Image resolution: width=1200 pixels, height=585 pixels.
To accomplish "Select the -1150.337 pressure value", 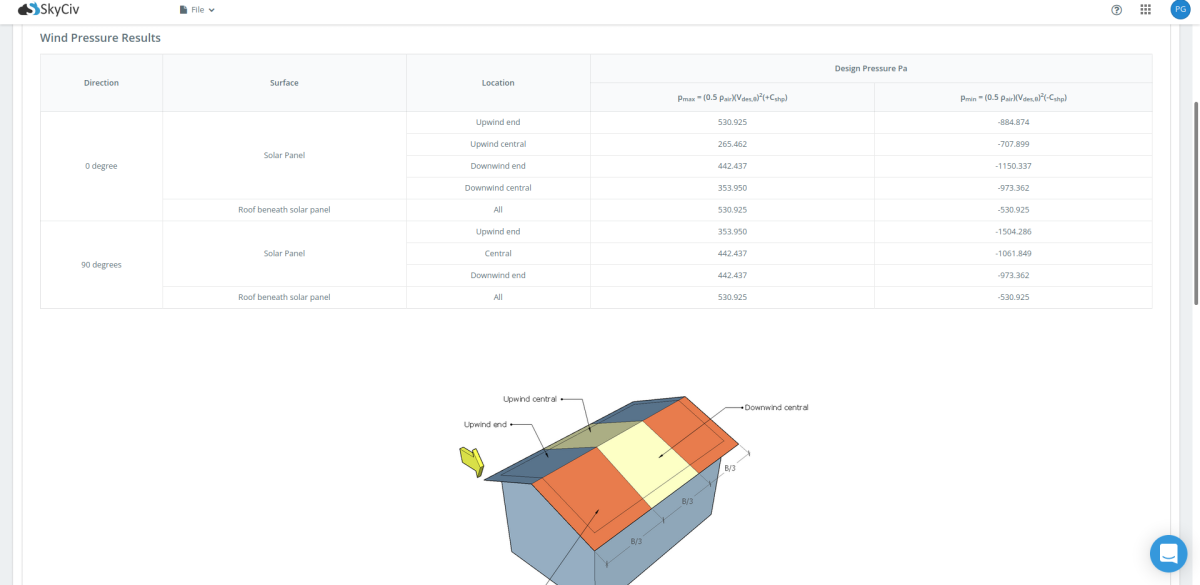I will [1013, 166].
